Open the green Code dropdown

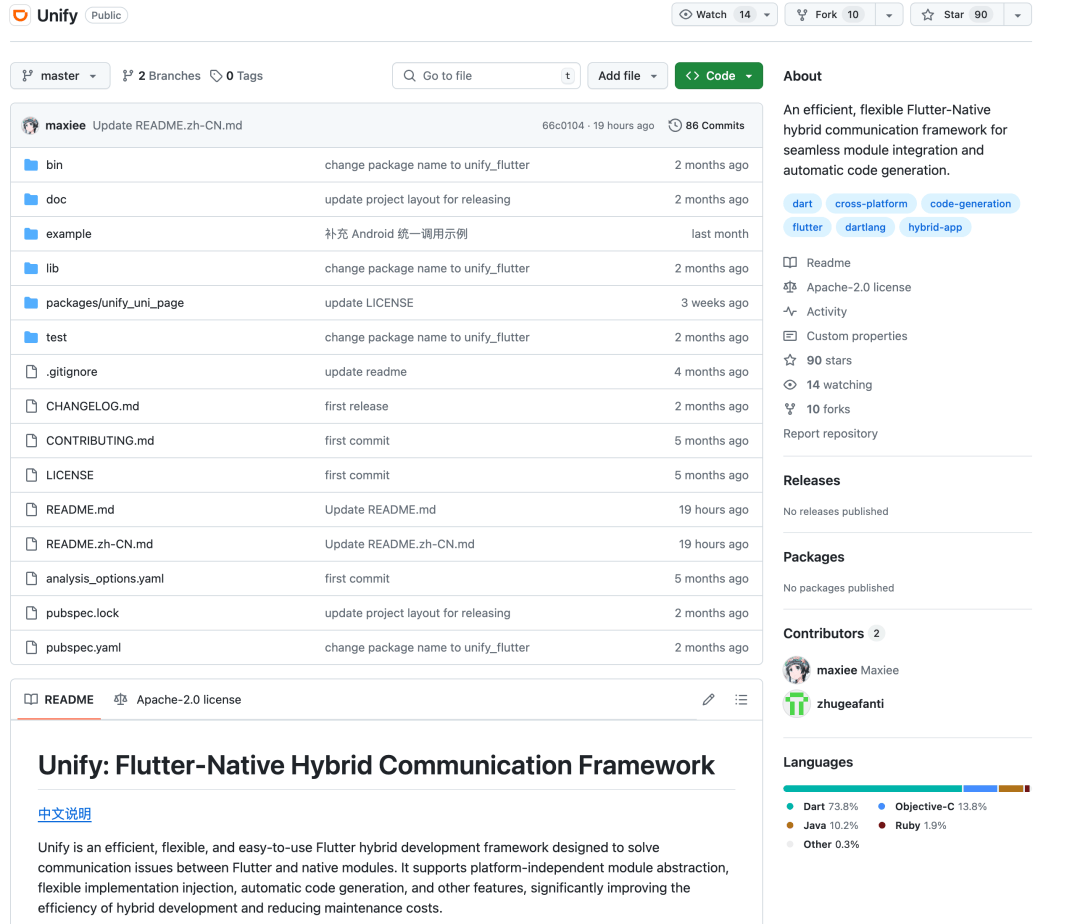point(718,76)
